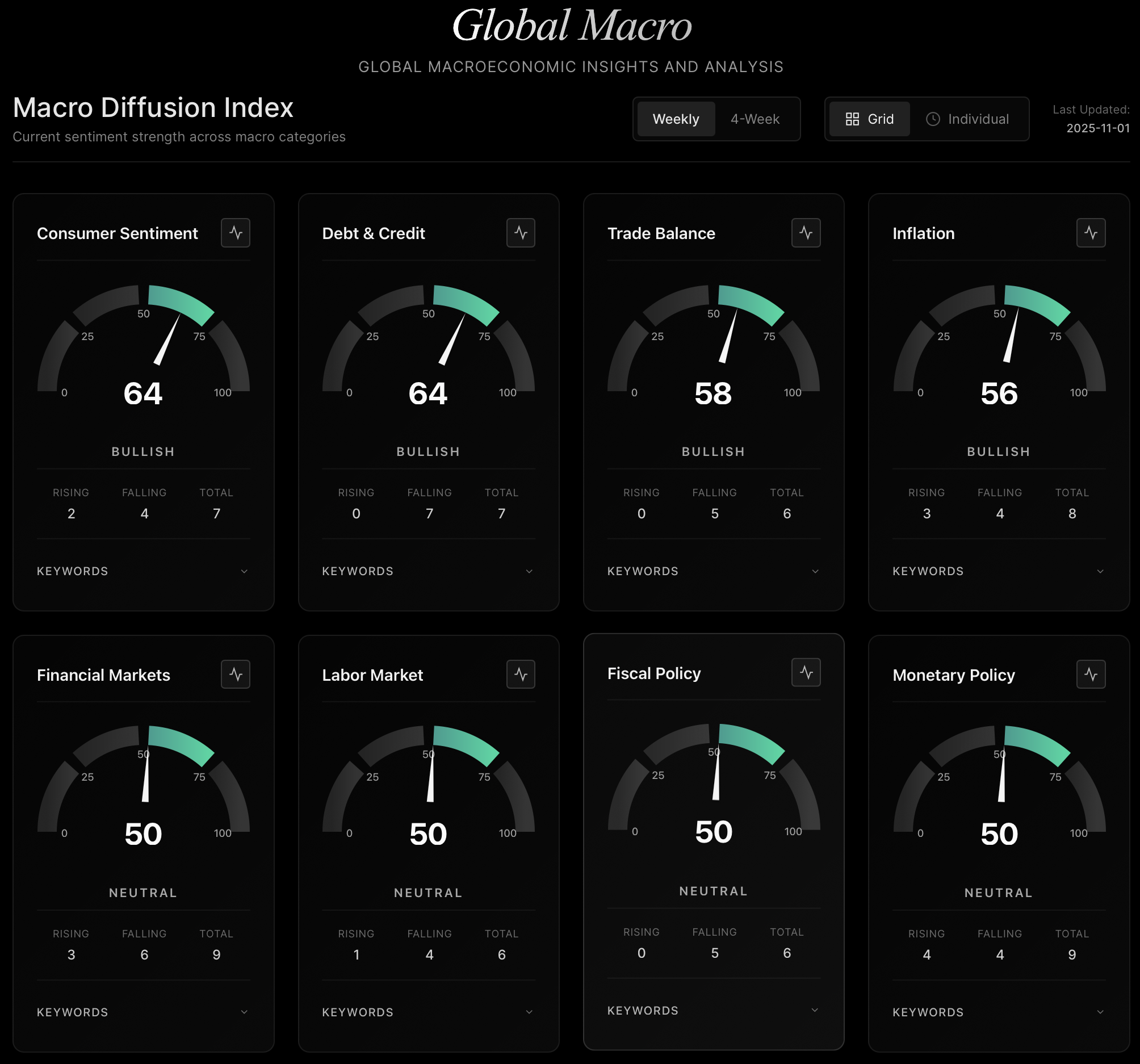Open the Monetary Policy trend sparkline
This screenshot has width=1140, height=1064.
click(1091, 675)
